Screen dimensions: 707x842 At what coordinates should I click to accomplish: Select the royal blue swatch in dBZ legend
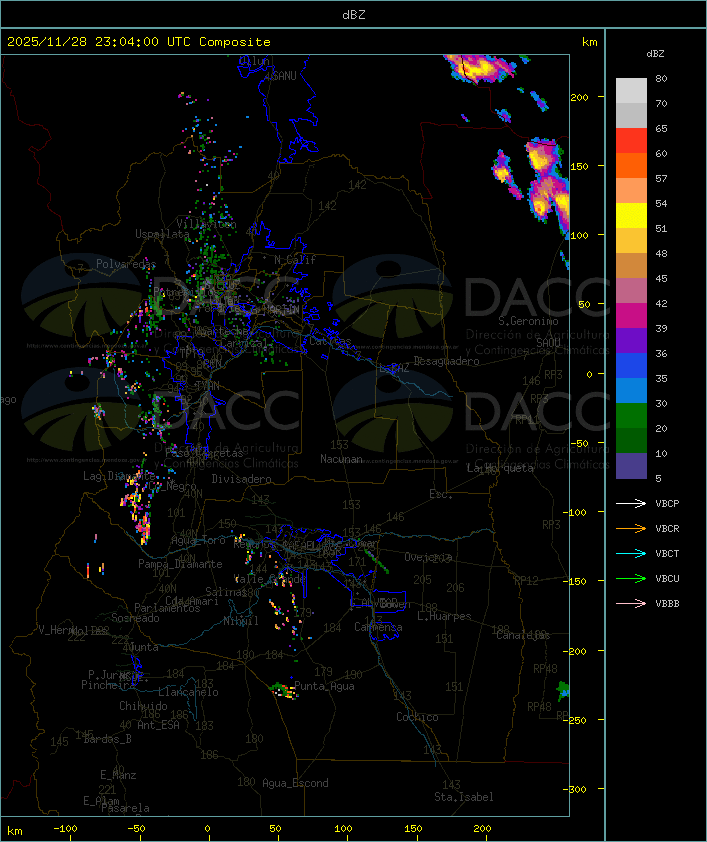click(x=631, y=366)
